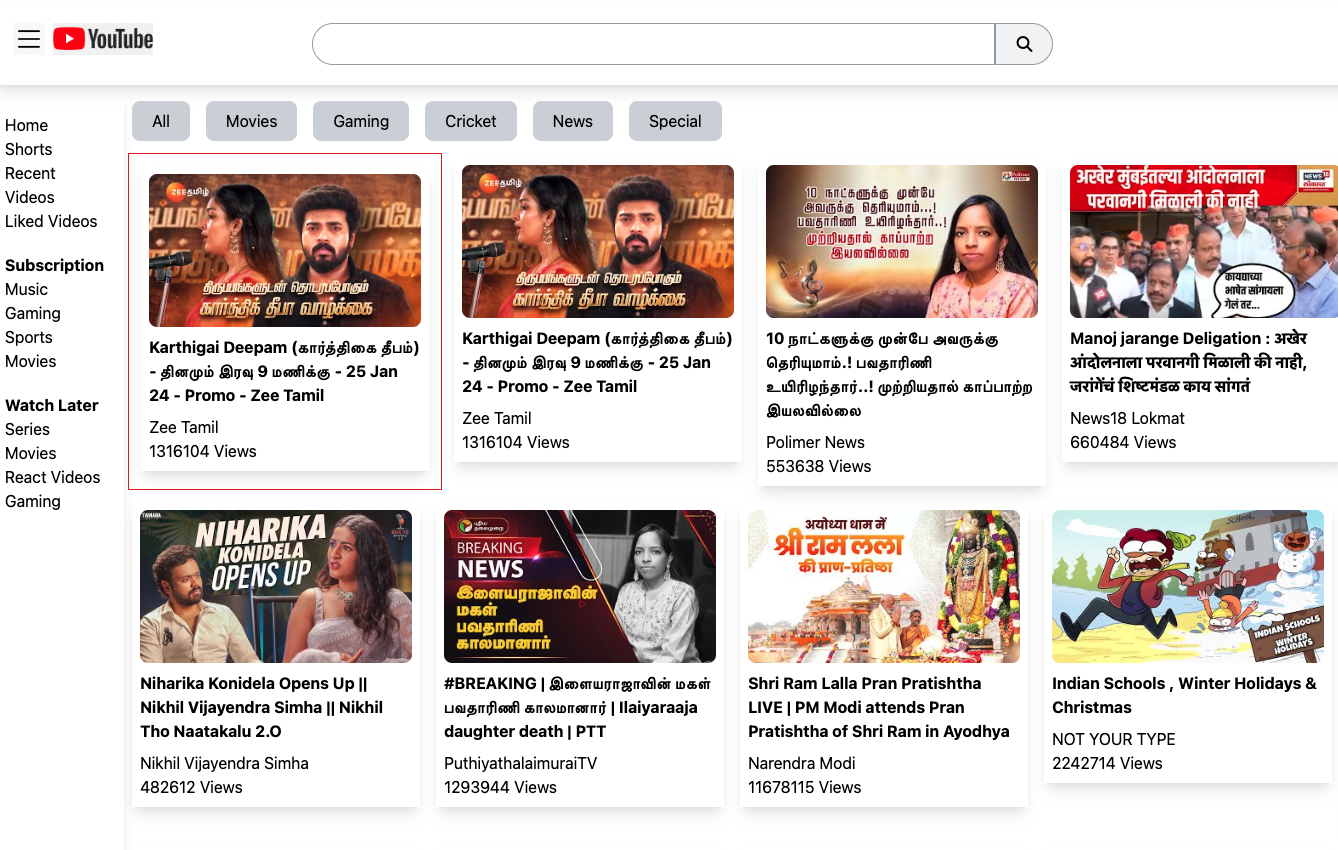Open Movies under Subscription

click(x=31, y=361)
